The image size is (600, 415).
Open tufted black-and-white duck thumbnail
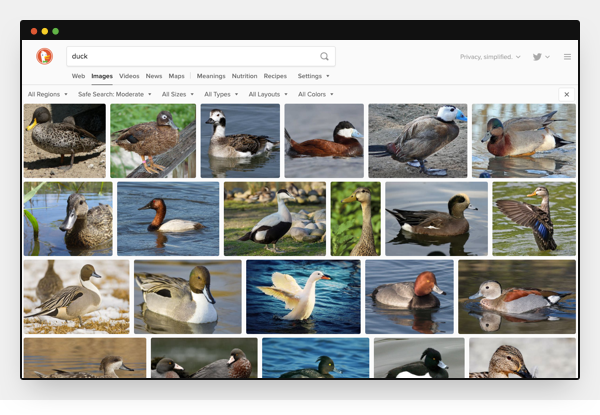click(x=419, y=358)
